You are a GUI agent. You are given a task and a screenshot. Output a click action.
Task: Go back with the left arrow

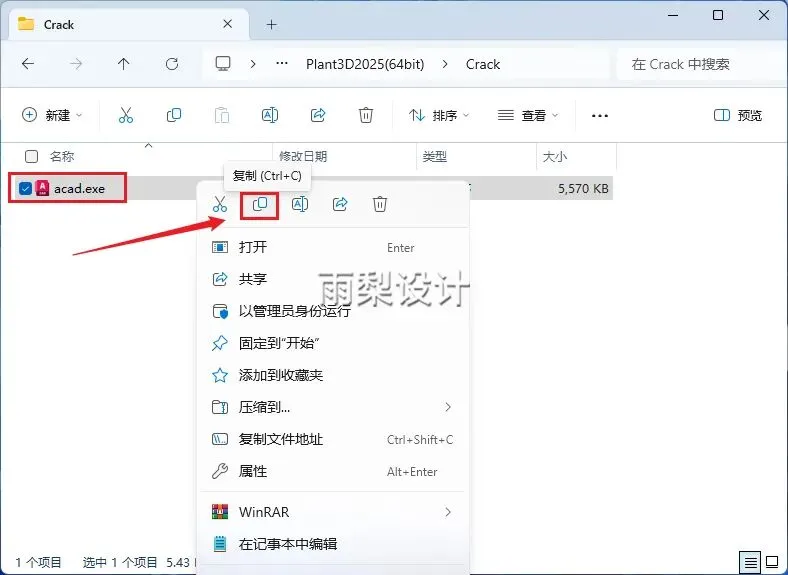(x=28, y=64)
